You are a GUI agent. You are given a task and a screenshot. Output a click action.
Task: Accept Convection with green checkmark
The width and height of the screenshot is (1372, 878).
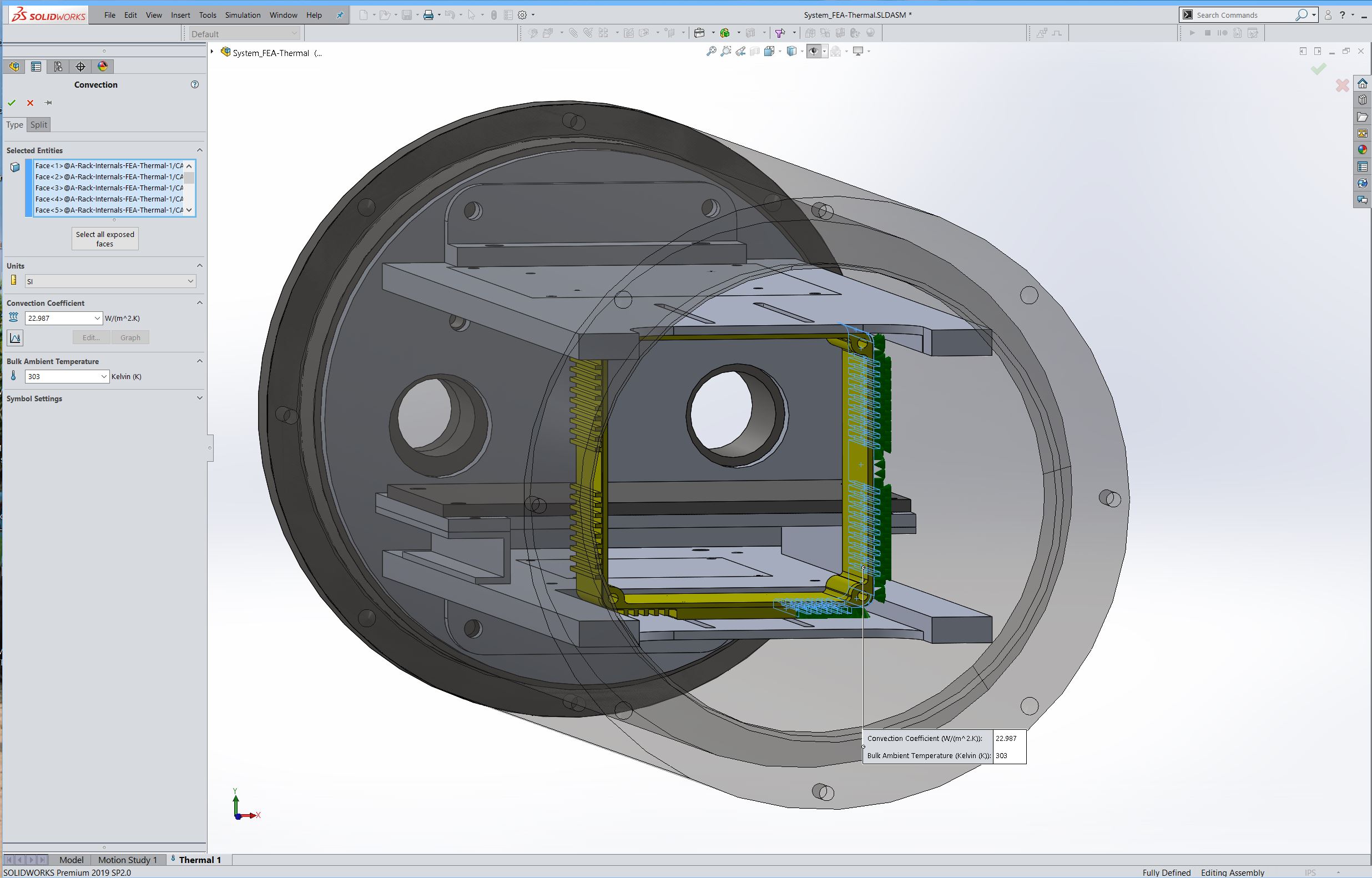click(12, 103)
